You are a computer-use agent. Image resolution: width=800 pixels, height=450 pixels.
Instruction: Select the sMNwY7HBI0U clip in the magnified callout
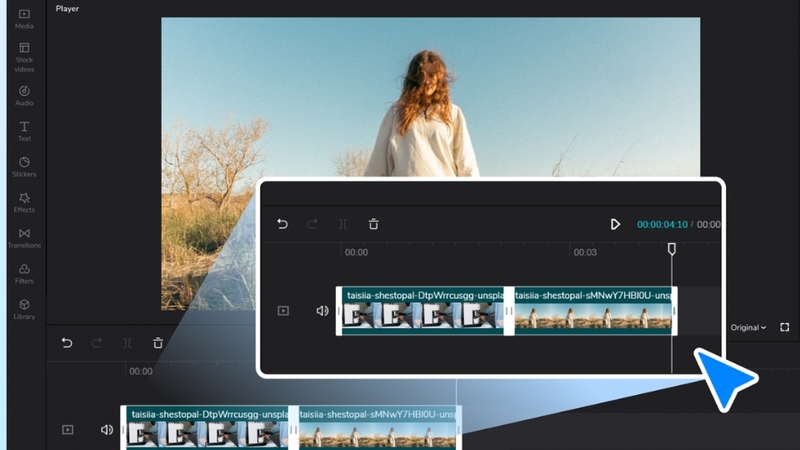tap(593, 311)
